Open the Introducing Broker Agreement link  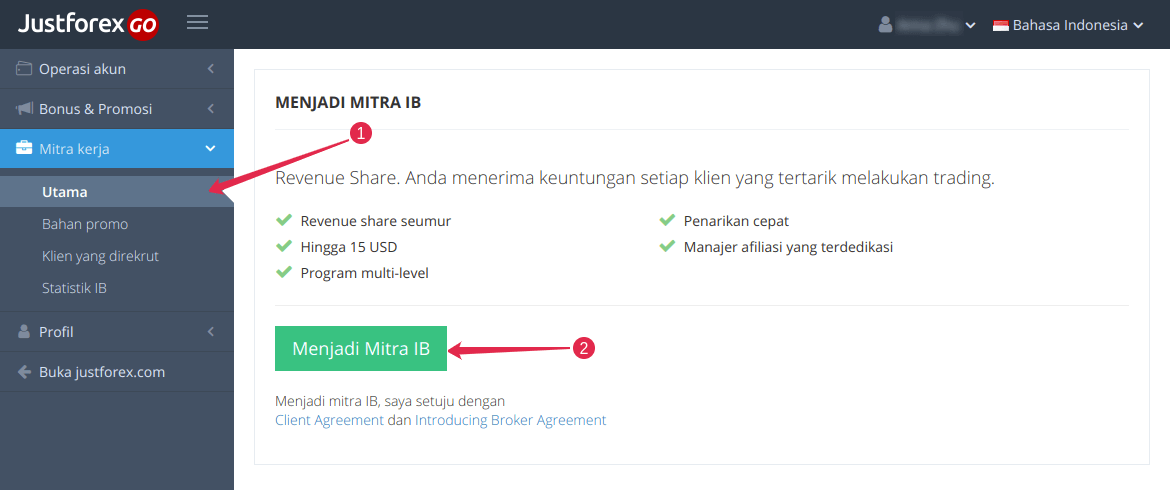pos(510,420)
